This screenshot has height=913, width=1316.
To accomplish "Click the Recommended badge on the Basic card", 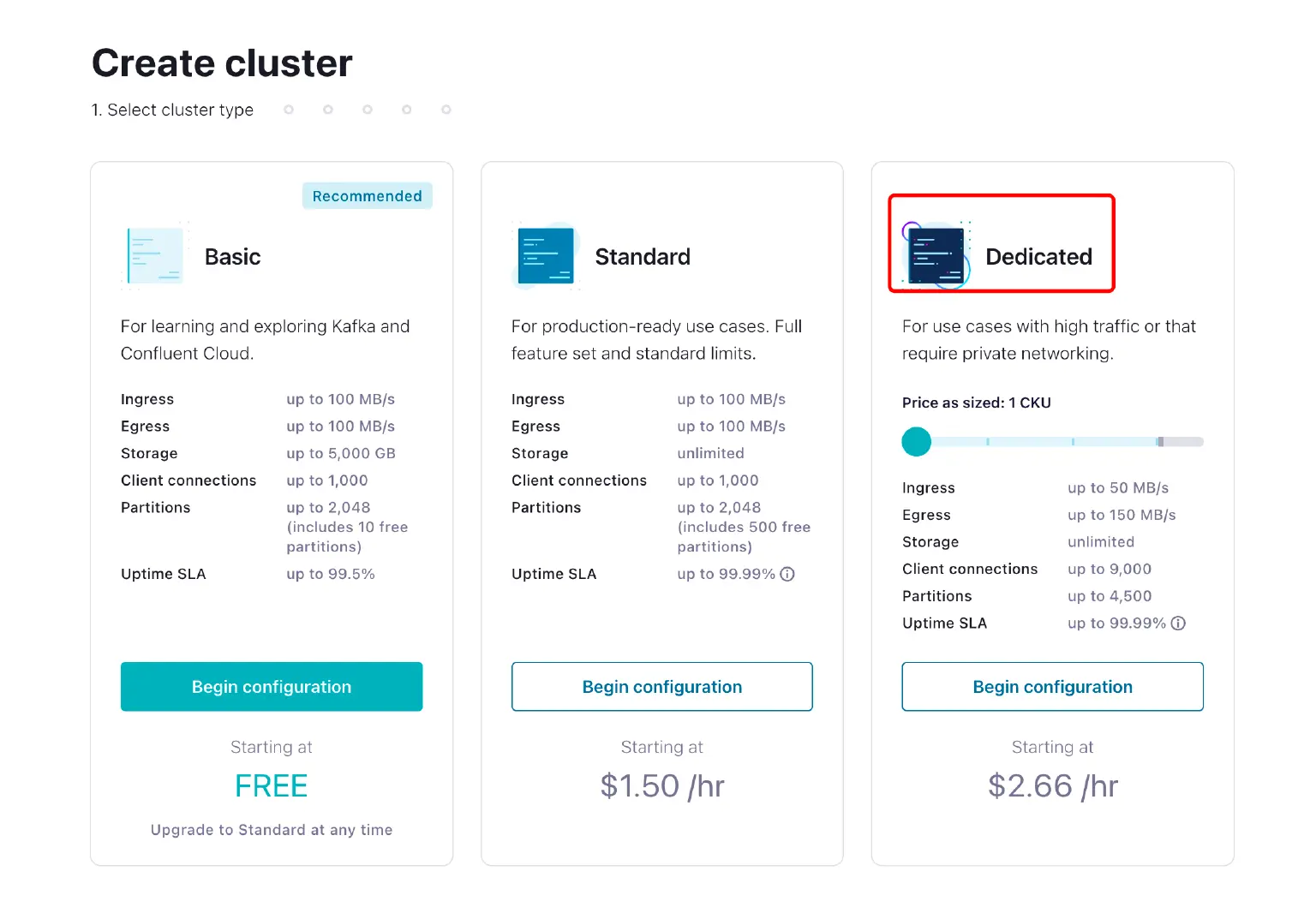I will tap(367, 195).
